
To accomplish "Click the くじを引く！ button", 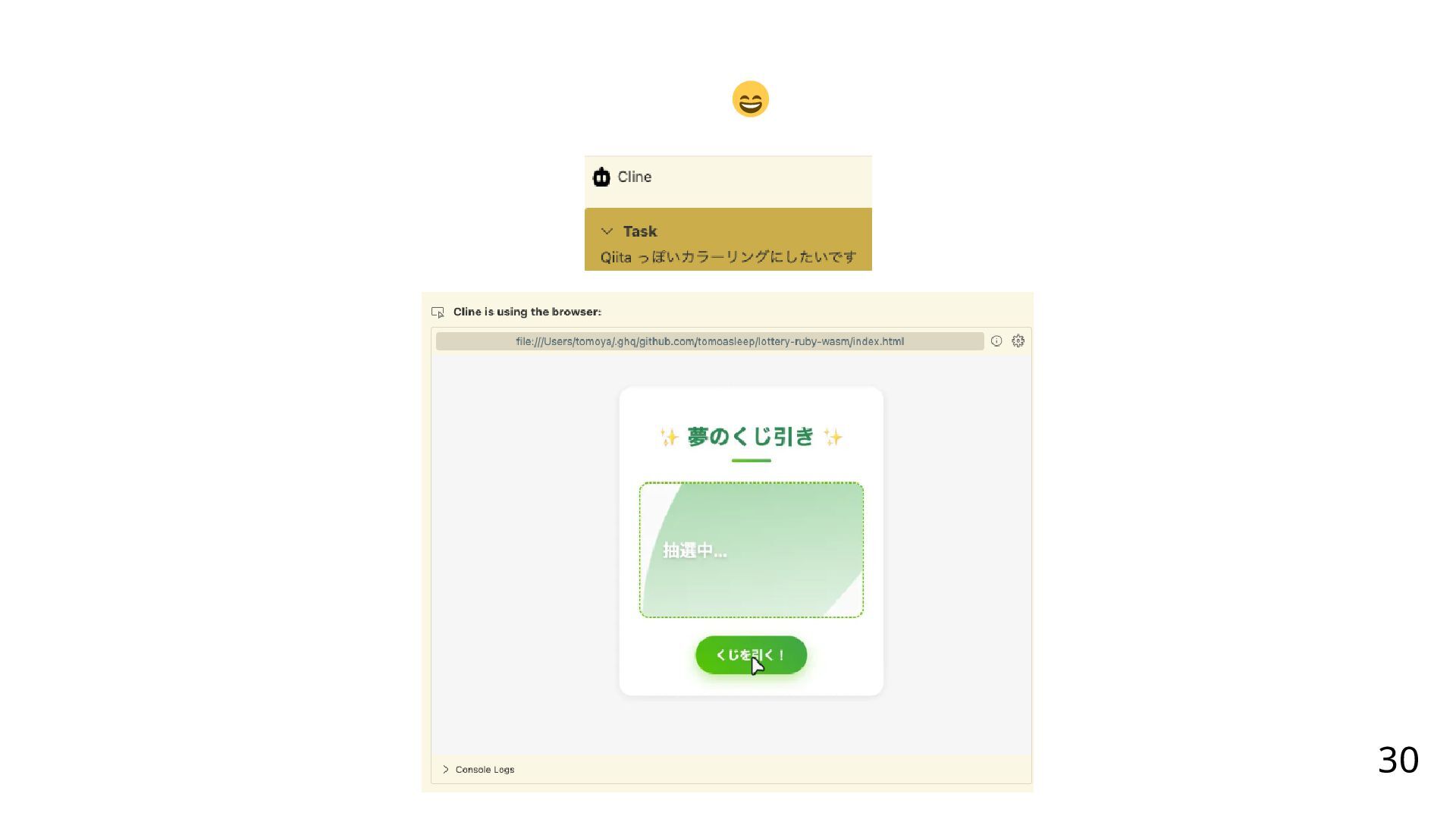I will coord(751,655).
